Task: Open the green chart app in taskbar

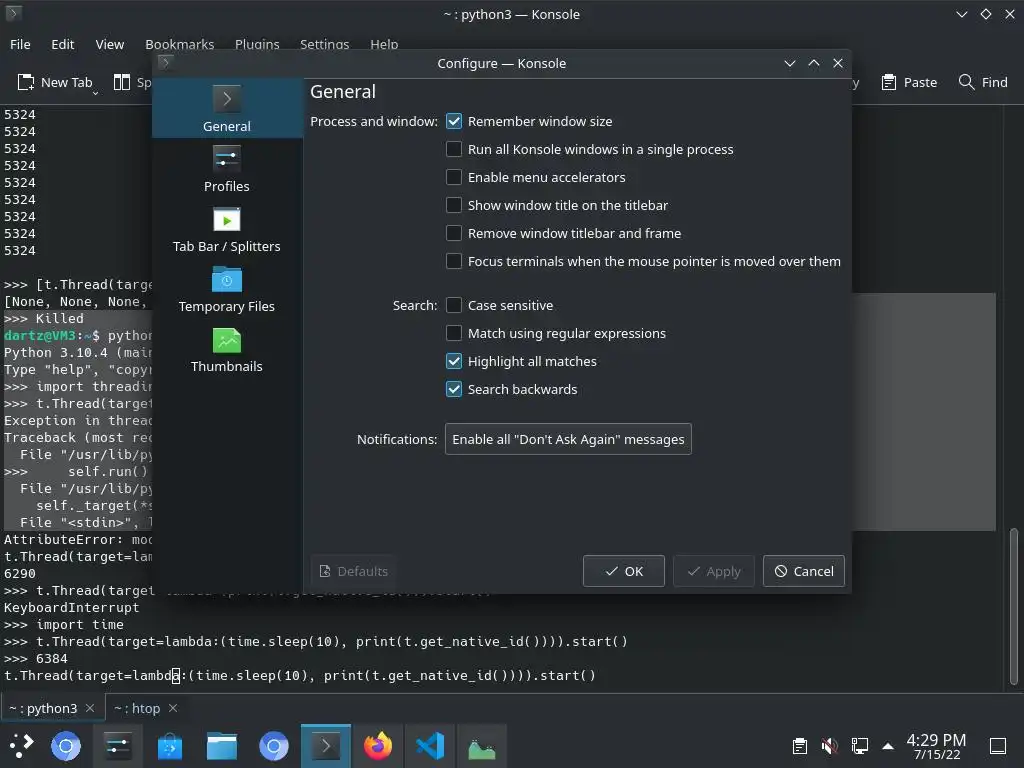Action: [x=482, y=746]
